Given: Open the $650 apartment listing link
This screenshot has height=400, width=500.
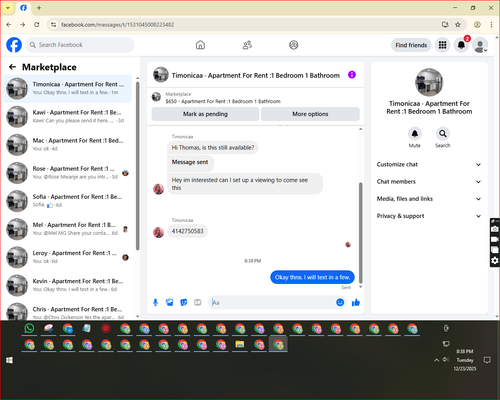Looking at the screenshot, I should (223, 101).
